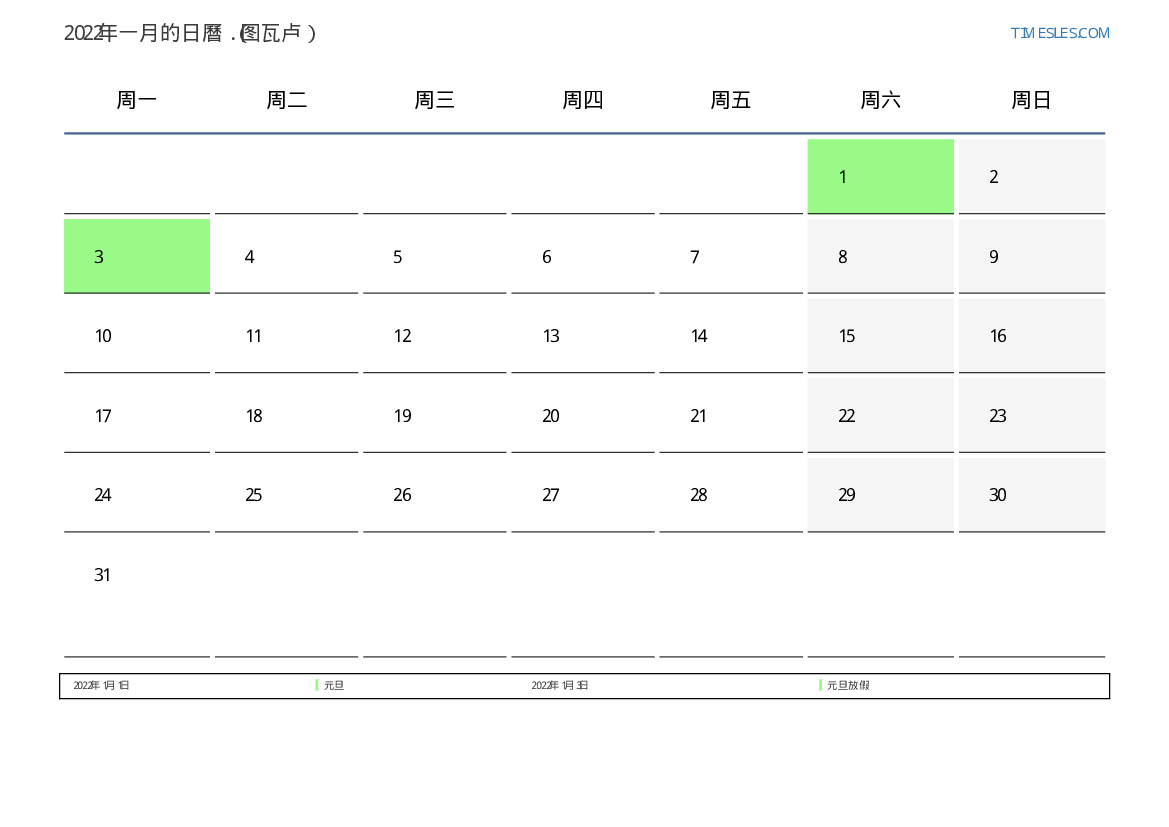Click the highlighted January 1 holiday cell
Screen dimensions: 1169x827
tap(880, 176)
